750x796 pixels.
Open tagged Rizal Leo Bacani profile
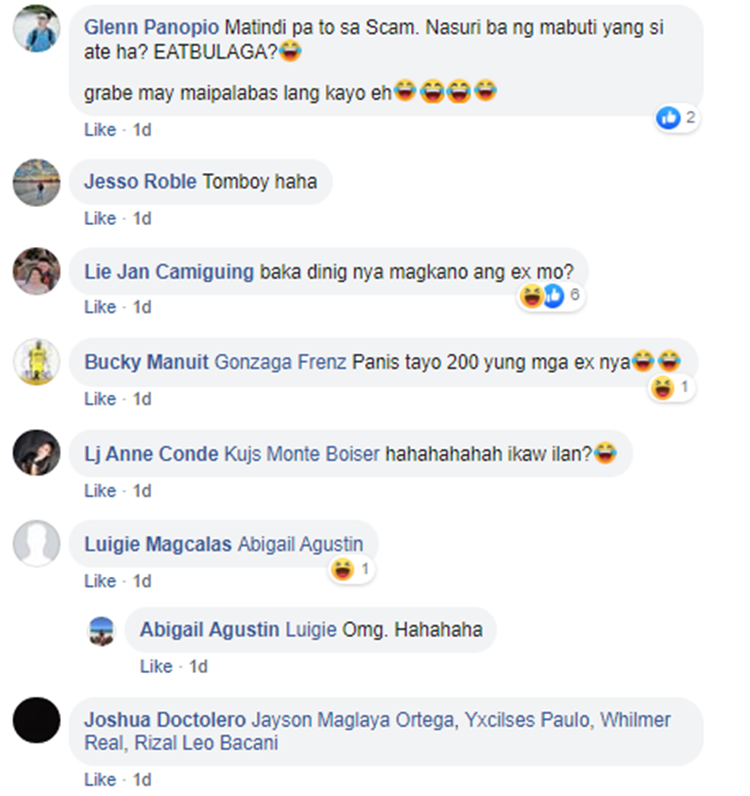[206, 743]
